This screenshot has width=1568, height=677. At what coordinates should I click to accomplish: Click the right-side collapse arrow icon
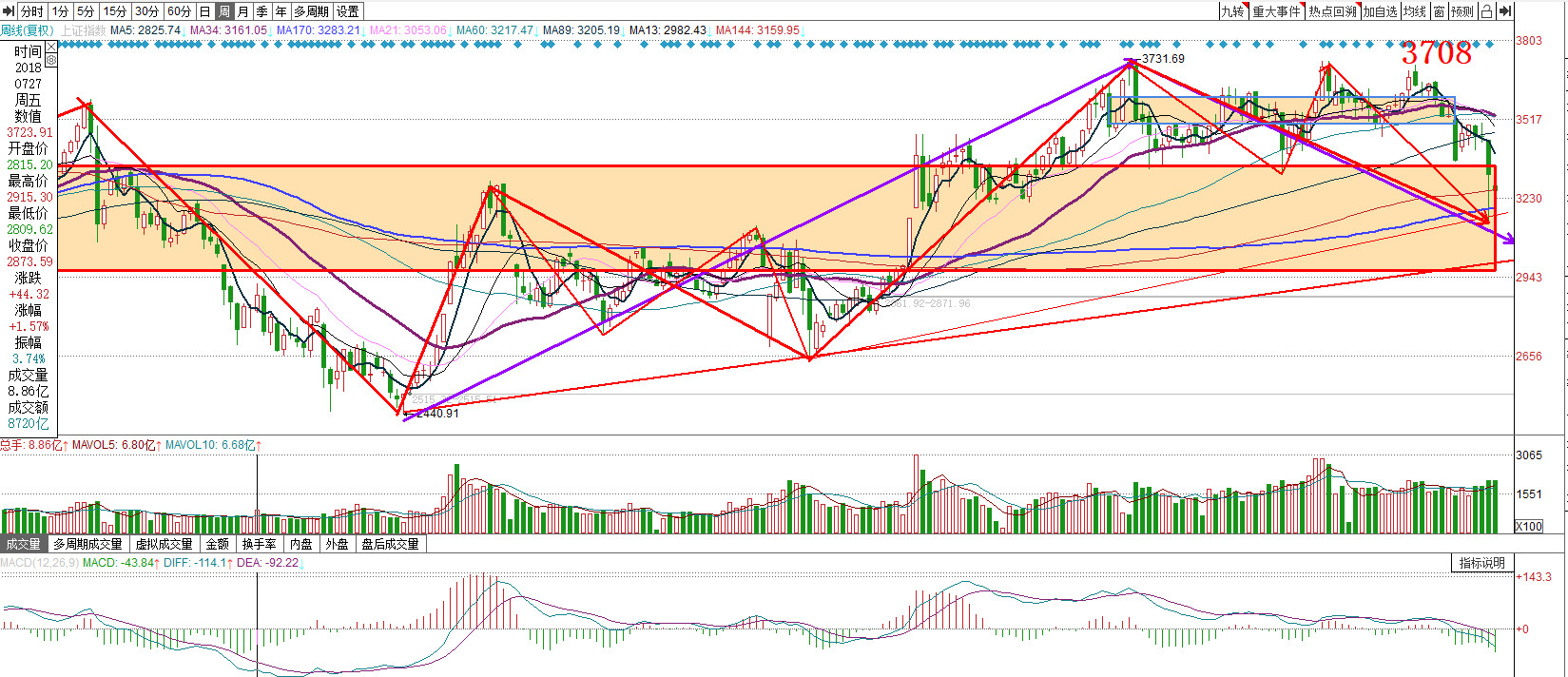[x=1504, y=11]
